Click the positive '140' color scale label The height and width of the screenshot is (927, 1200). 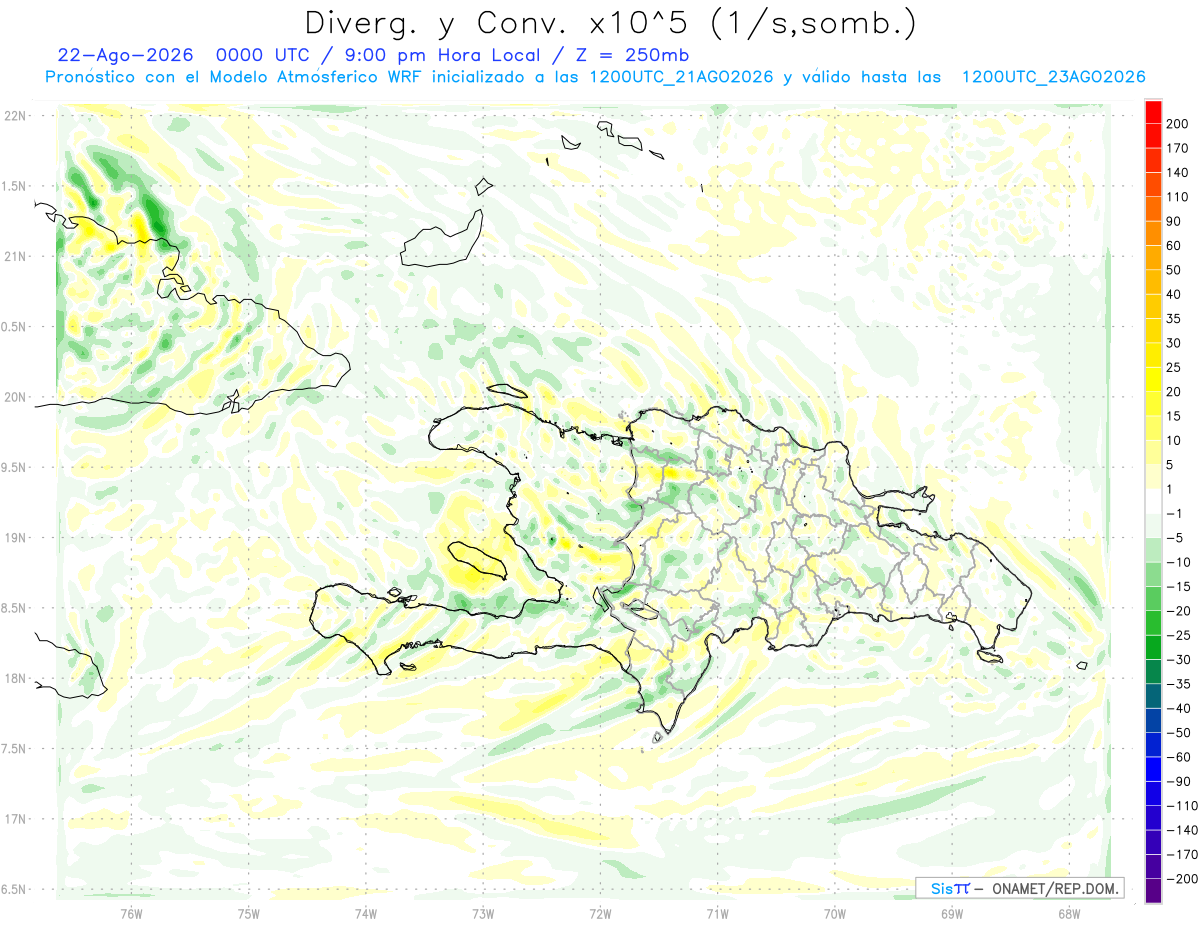1179,172
